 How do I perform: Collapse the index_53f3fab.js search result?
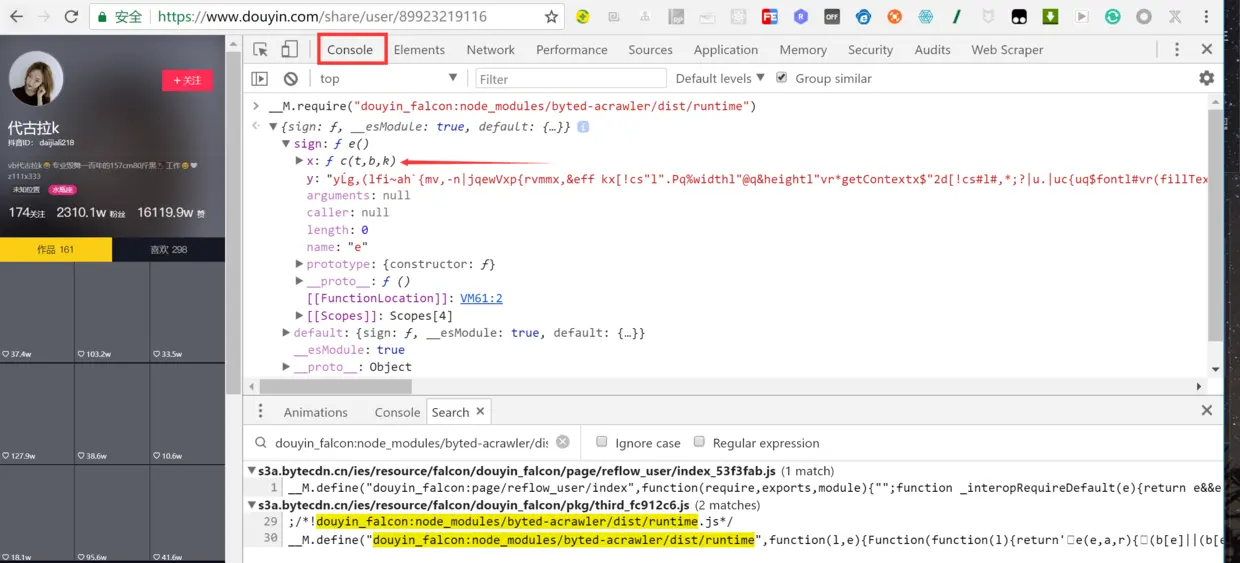(x=251, y=471)
